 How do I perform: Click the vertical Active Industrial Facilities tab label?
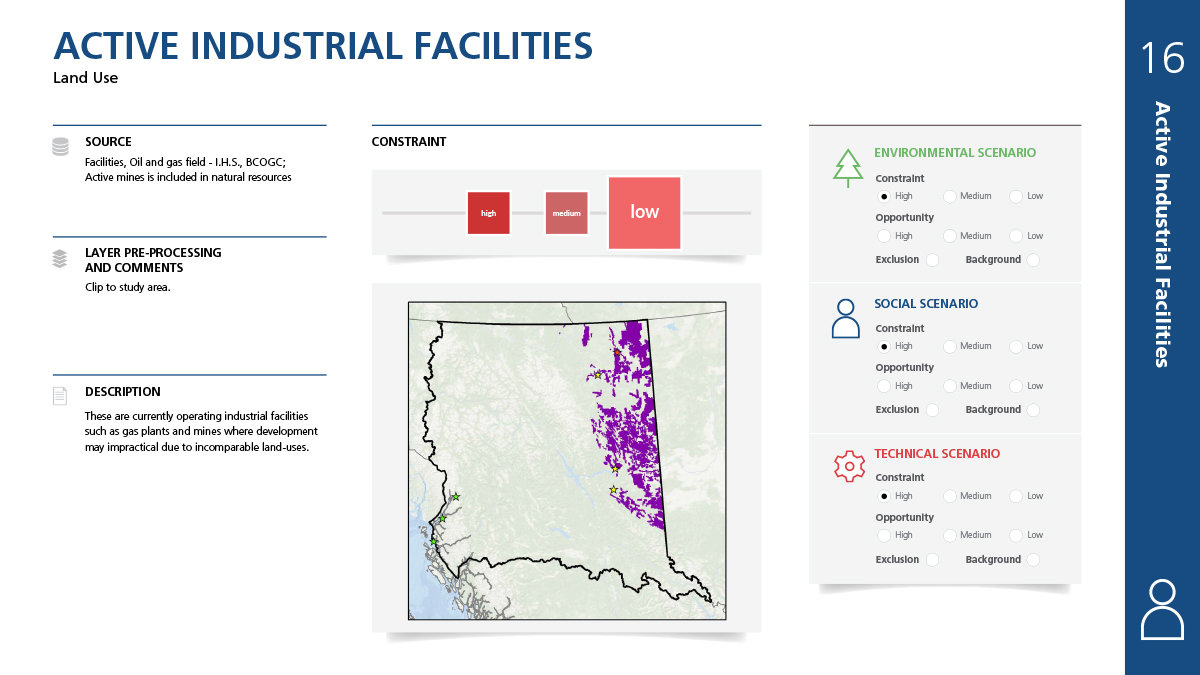tap(1162, 234)
